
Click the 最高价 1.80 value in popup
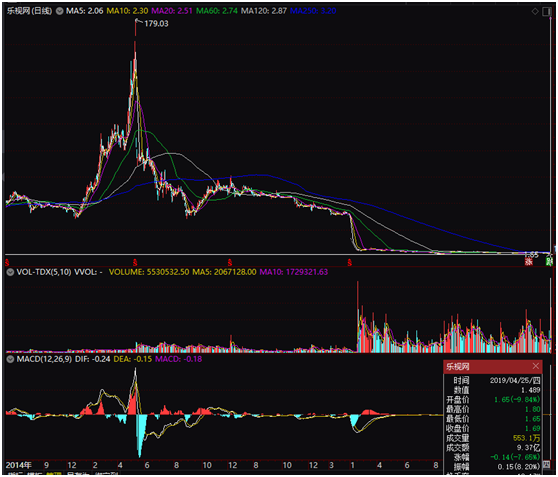point(532,409)
